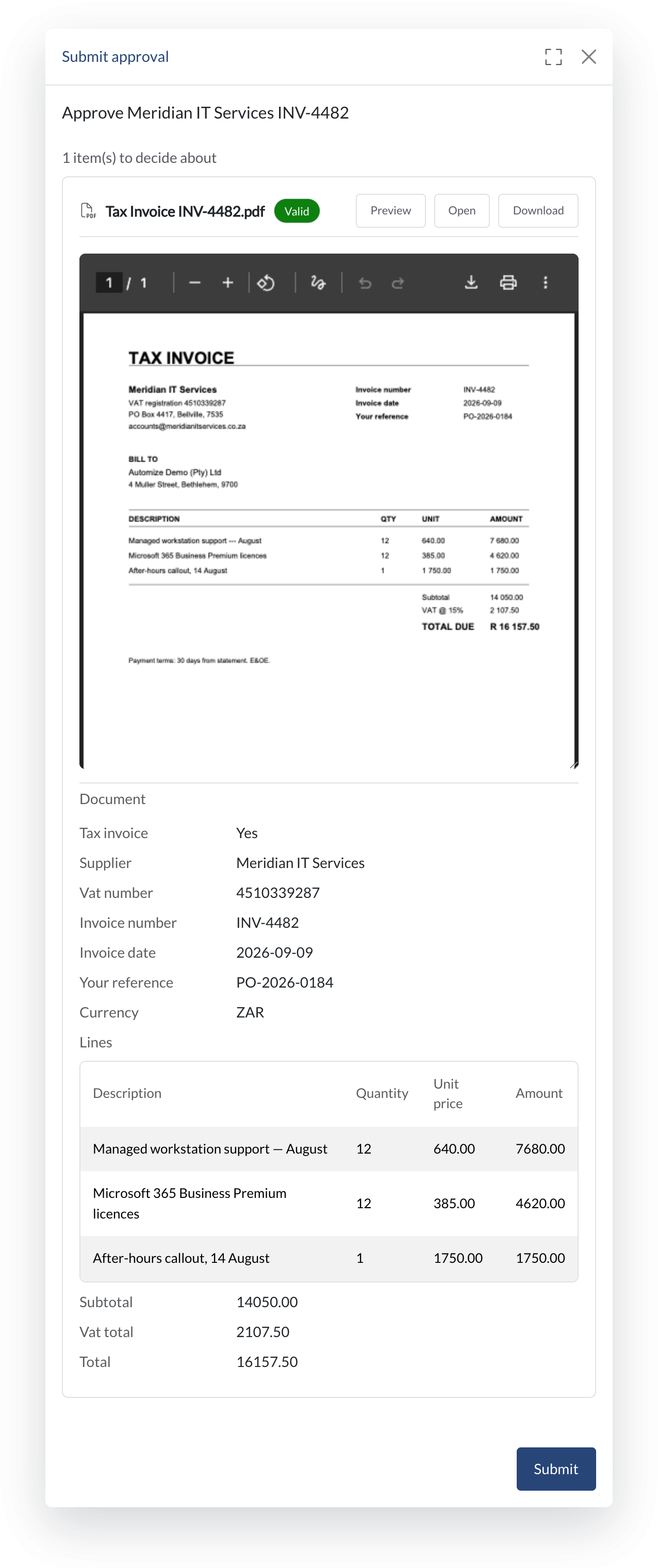Click the Subtotal value 14050.00
The height and width of the screenshot is (1568, 658).
[267, 1302]
